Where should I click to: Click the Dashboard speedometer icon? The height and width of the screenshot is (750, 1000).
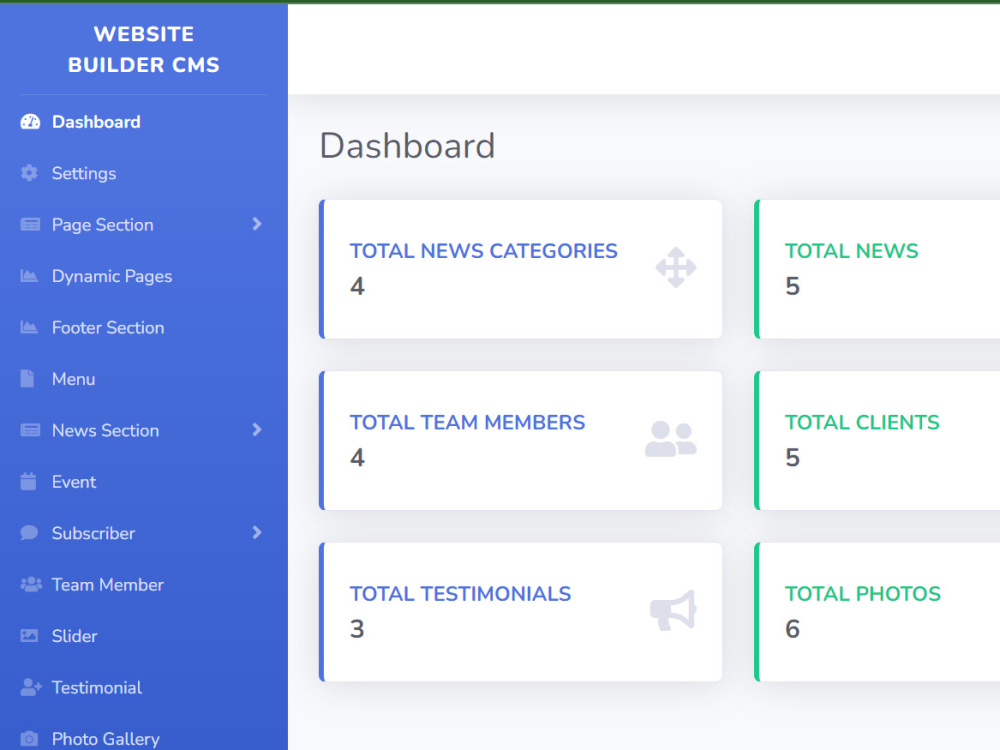[x=30, y=122]
